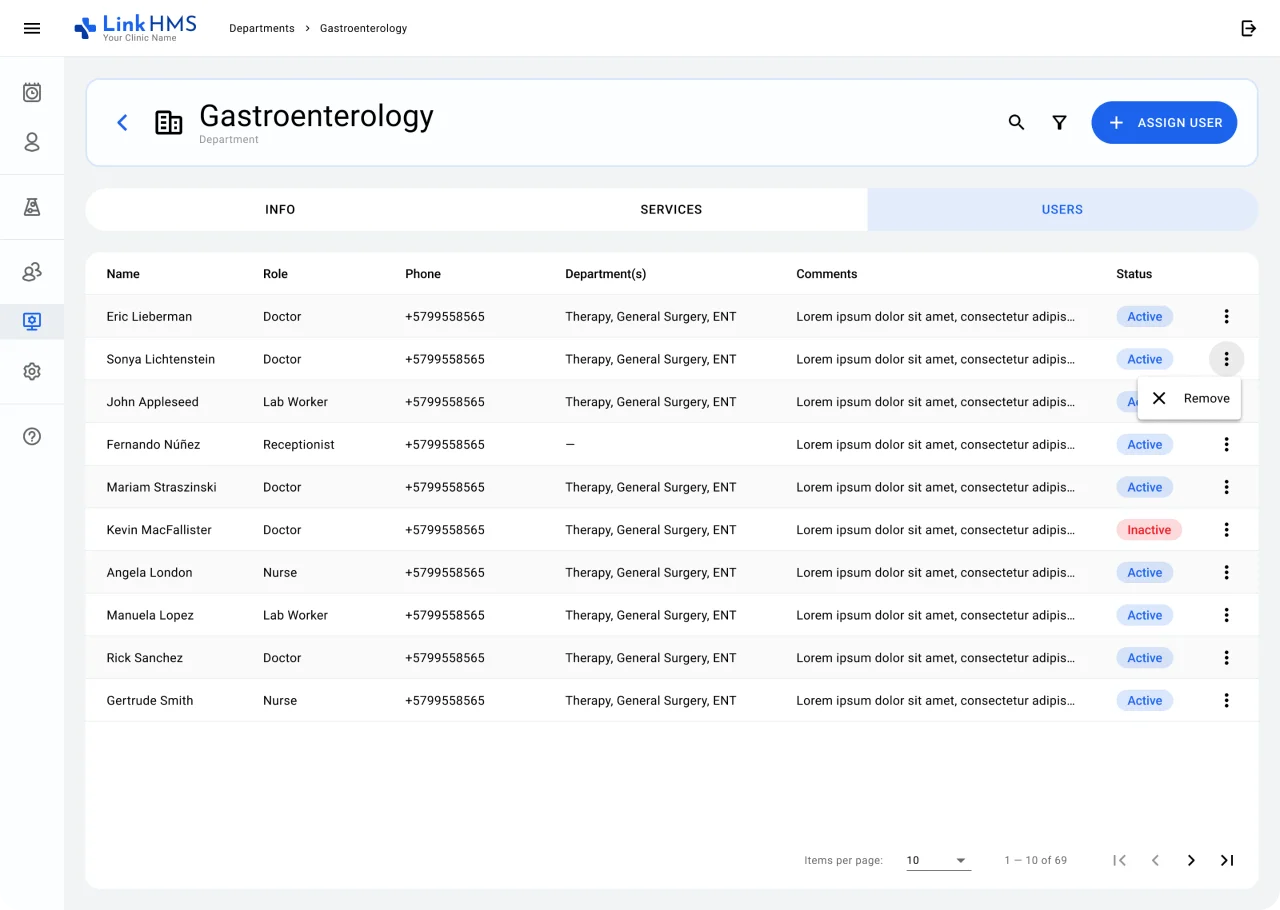Open the help question mark icon
This screenshot has width=1280, height=910.
[x=32, y=436]
